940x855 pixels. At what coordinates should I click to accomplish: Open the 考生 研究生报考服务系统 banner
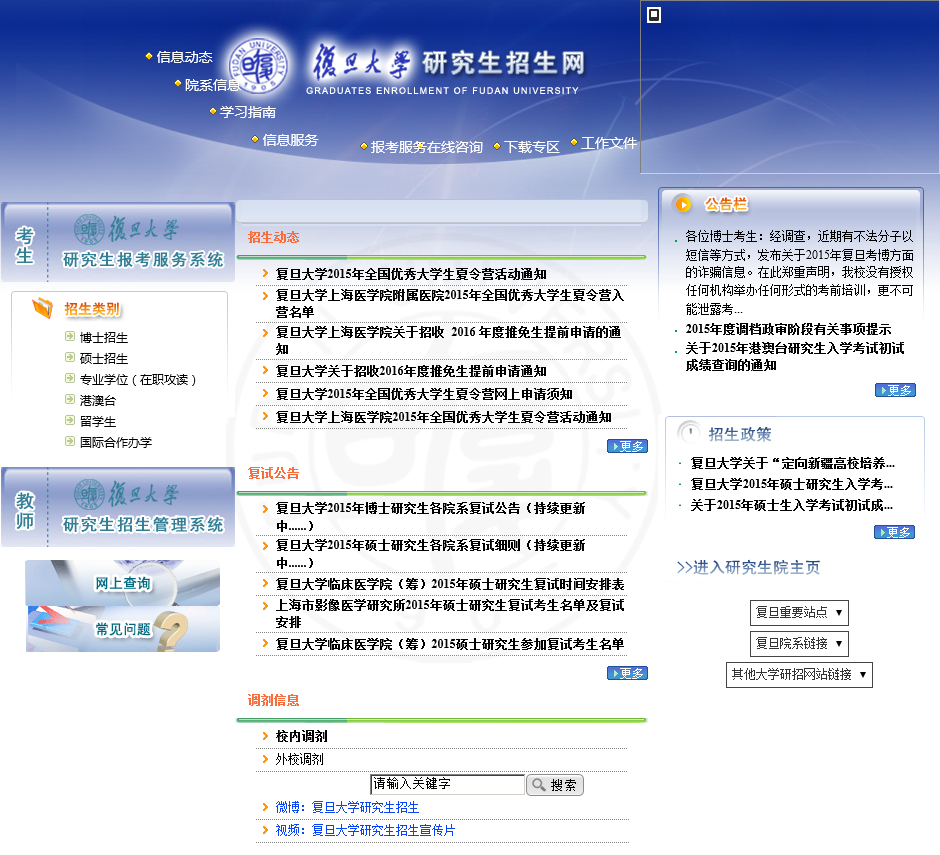click(x=118, y=242)
